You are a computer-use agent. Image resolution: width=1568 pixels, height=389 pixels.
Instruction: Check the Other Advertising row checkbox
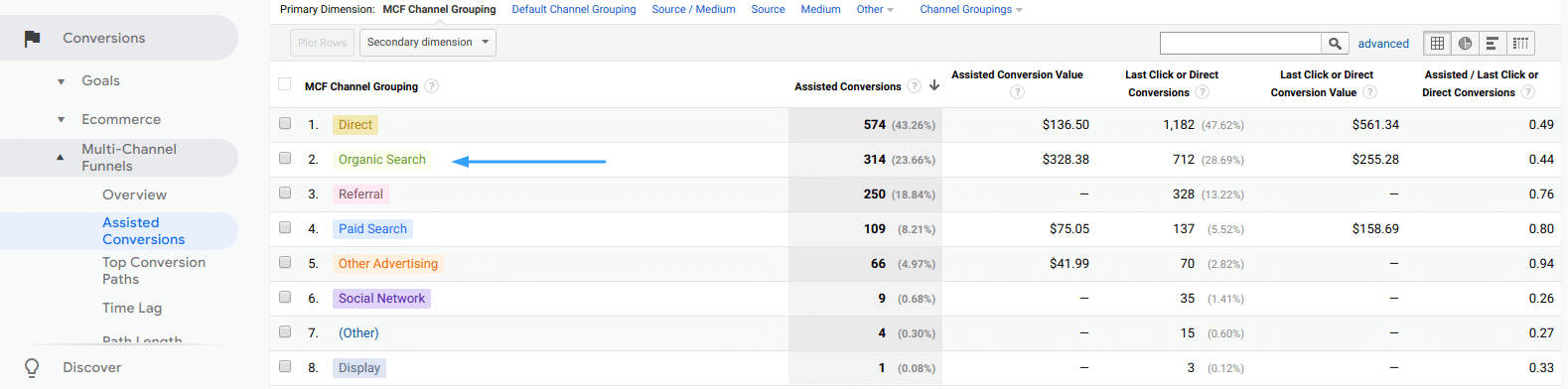[x=285, y=262]
